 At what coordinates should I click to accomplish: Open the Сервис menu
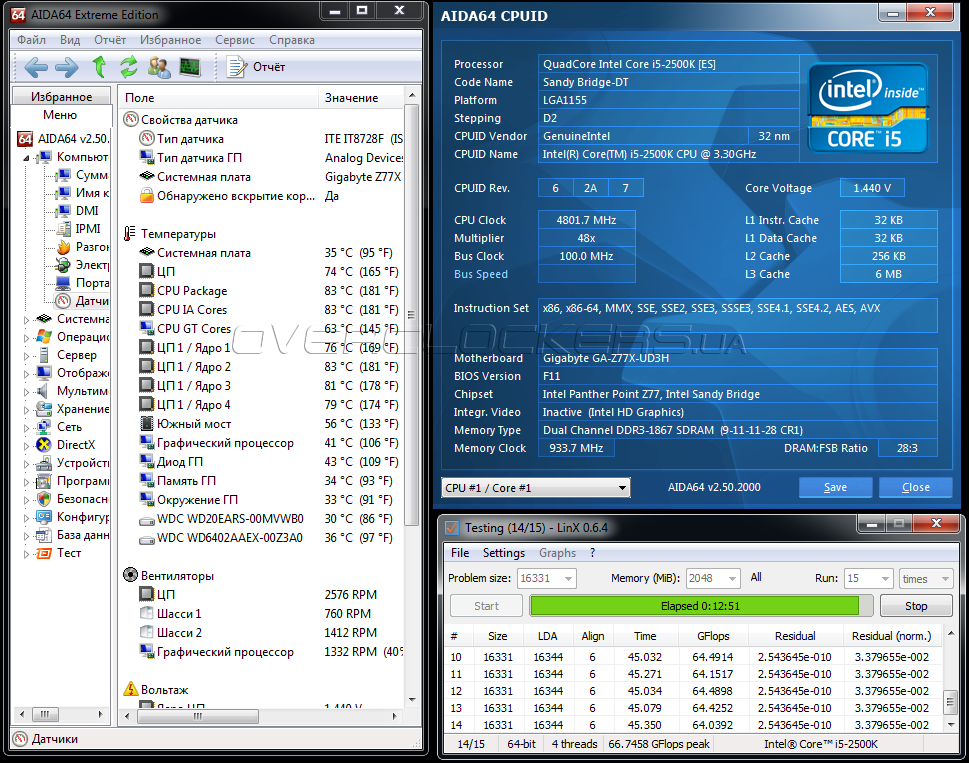click(235, 40)
